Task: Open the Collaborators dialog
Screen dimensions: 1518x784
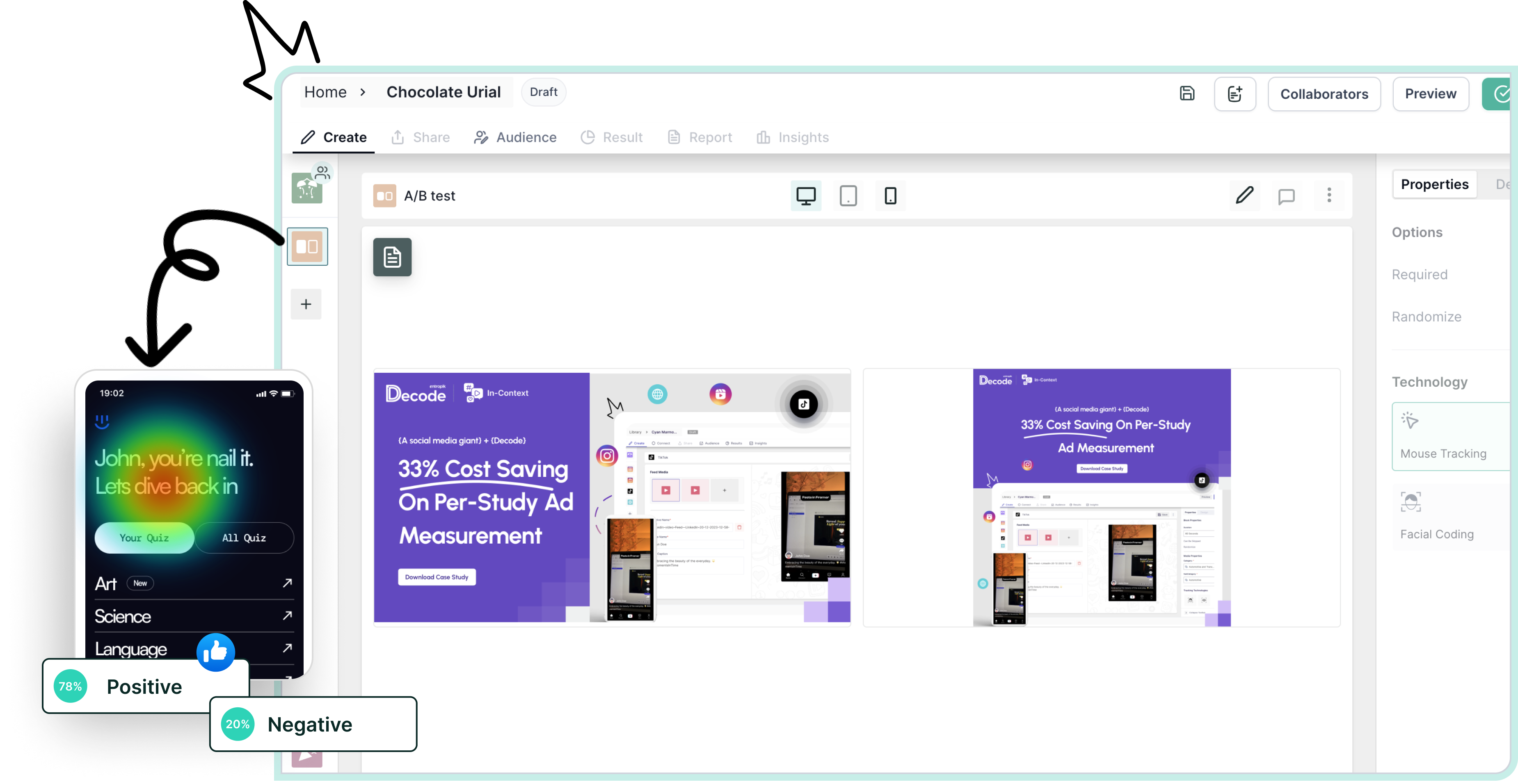Action: point(1324,93)
